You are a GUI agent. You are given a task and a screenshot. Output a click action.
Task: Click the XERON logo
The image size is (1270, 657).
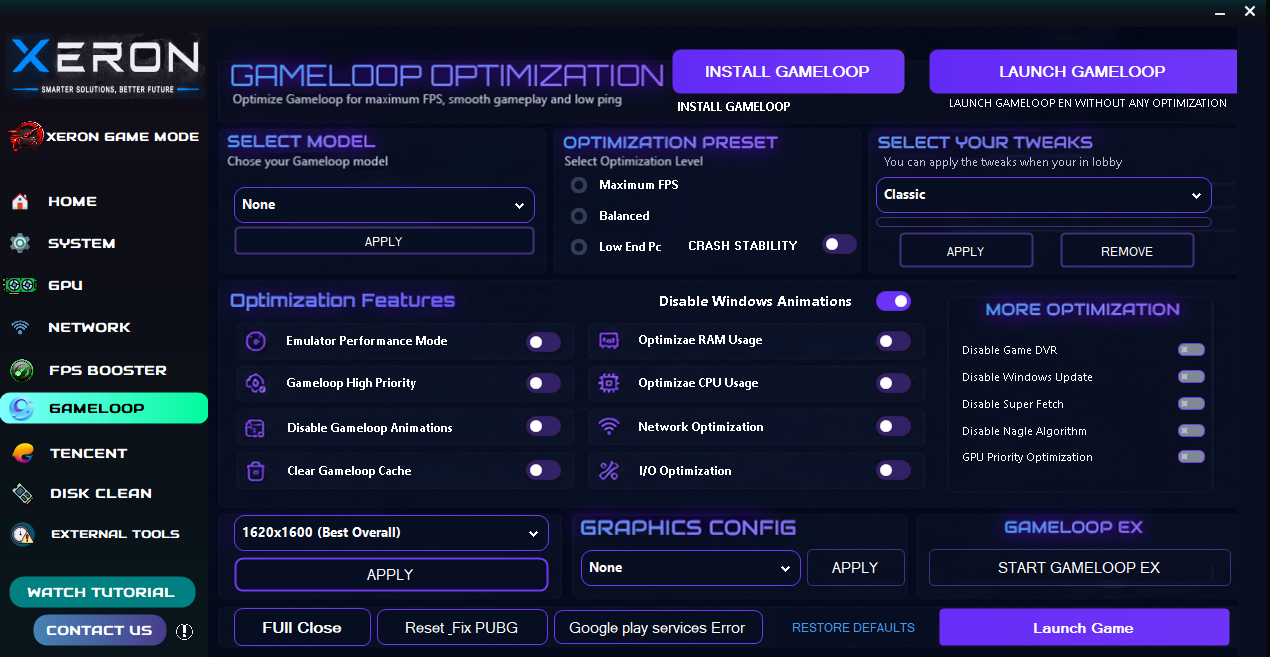point(105,65)
